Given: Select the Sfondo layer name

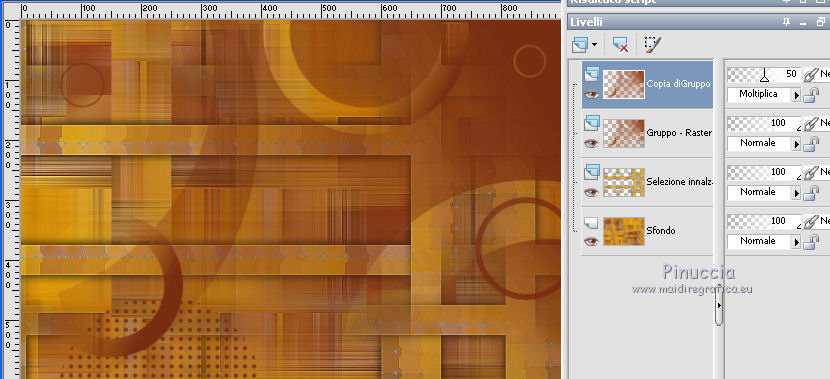Looking at the screenshot, I should coord(661,231).
